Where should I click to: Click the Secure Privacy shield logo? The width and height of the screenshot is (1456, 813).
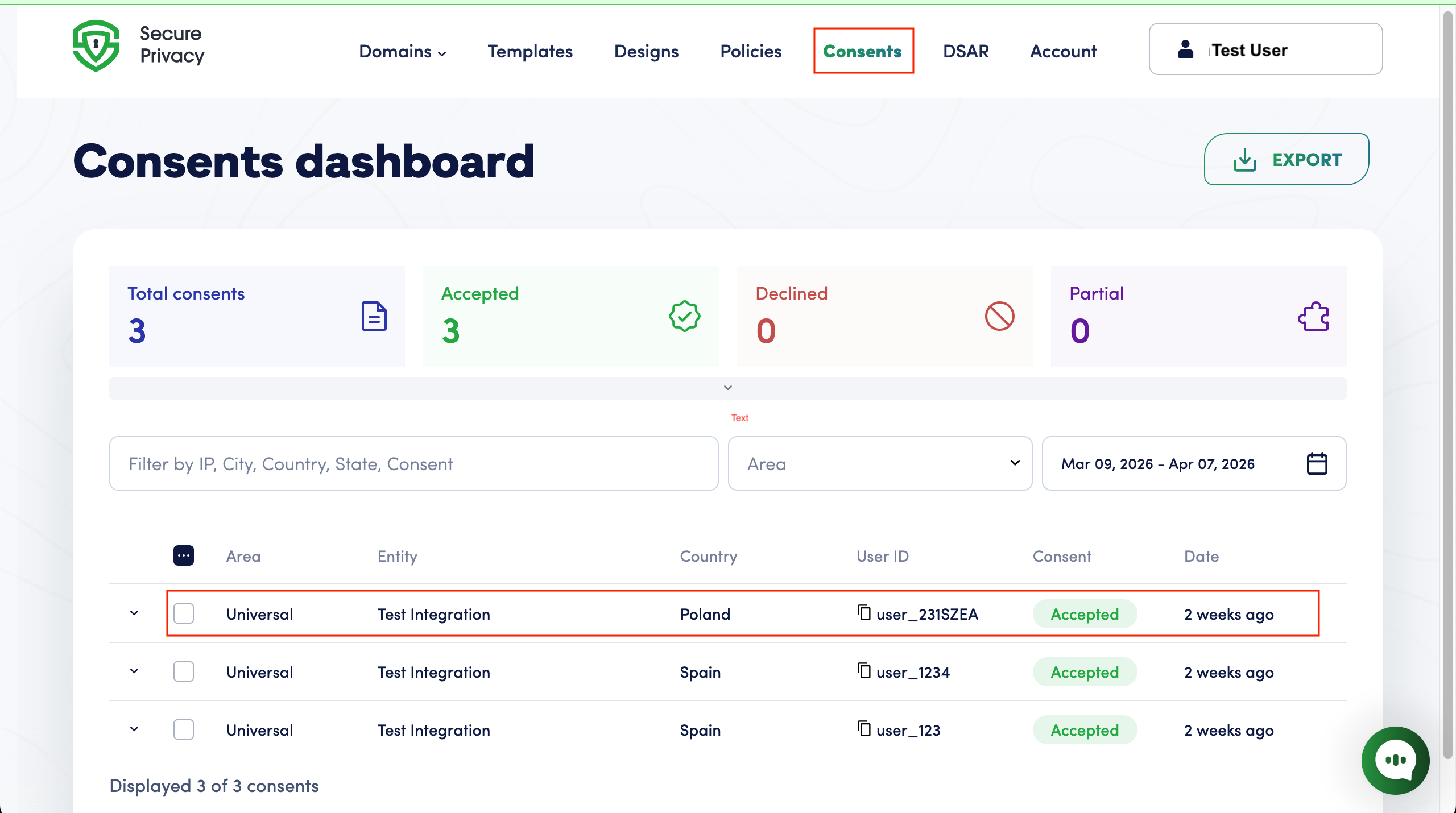coord(96,46)
